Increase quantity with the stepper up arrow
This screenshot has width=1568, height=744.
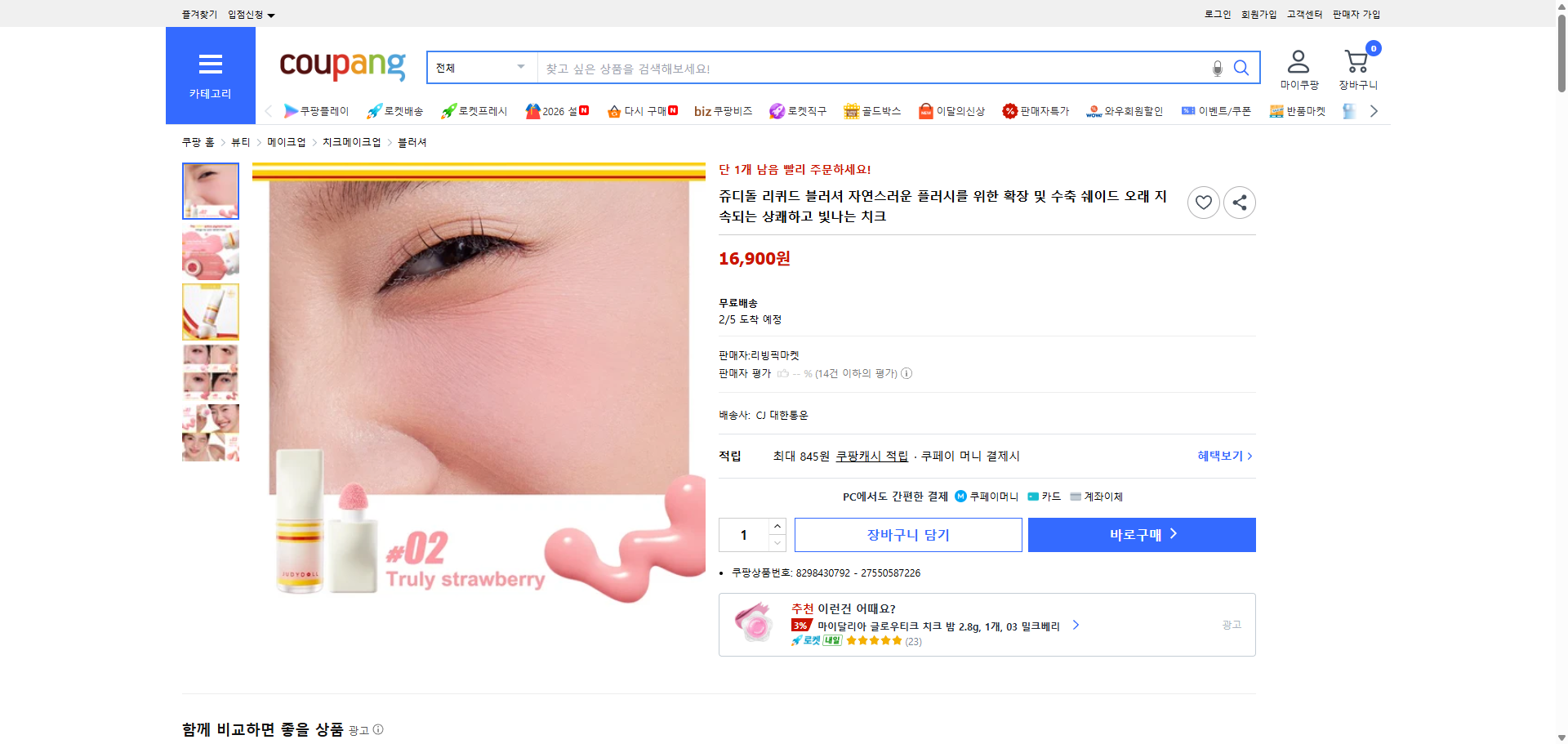click(777, 526)
